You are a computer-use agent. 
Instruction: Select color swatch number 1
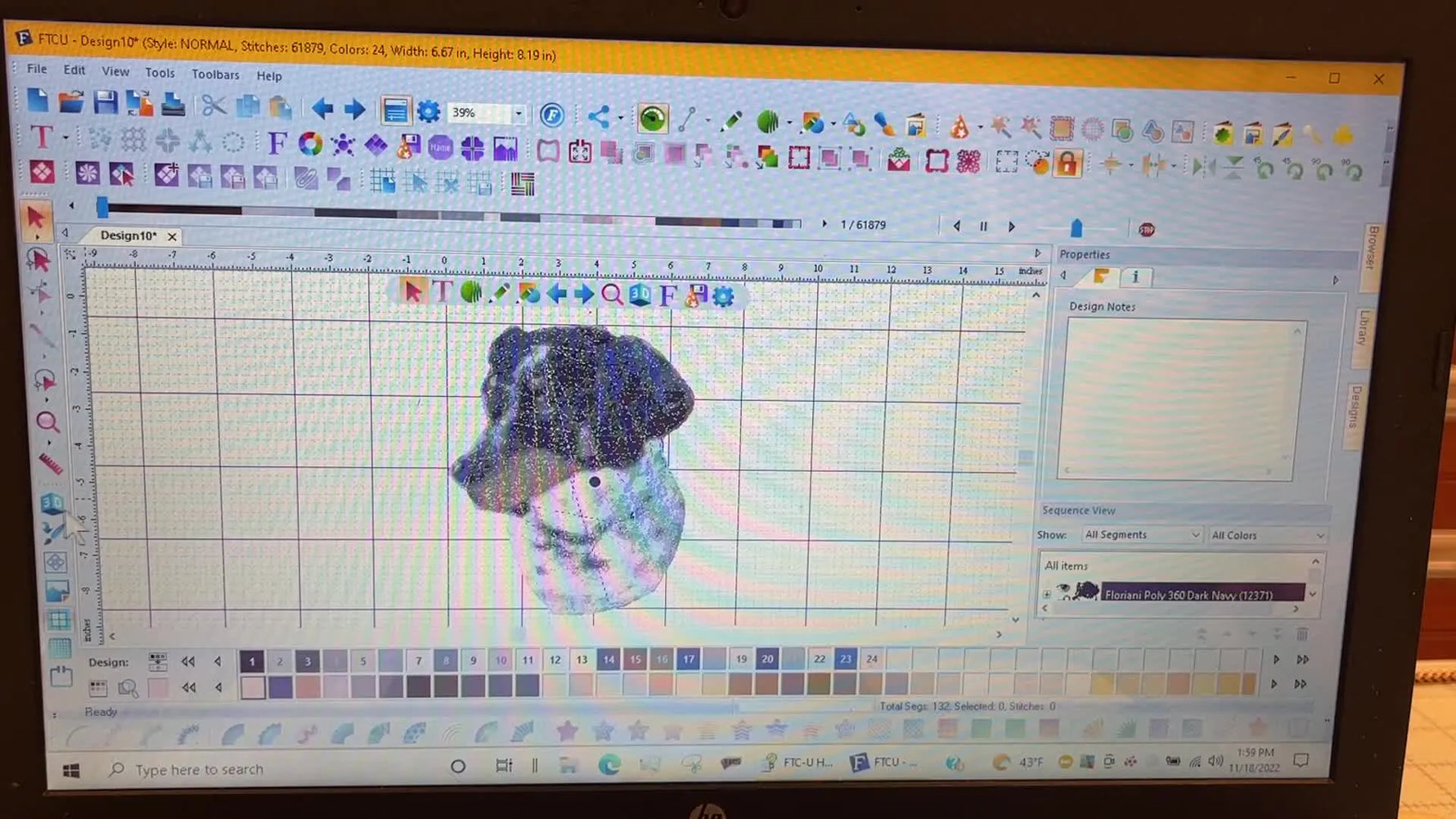coord(252,661)
